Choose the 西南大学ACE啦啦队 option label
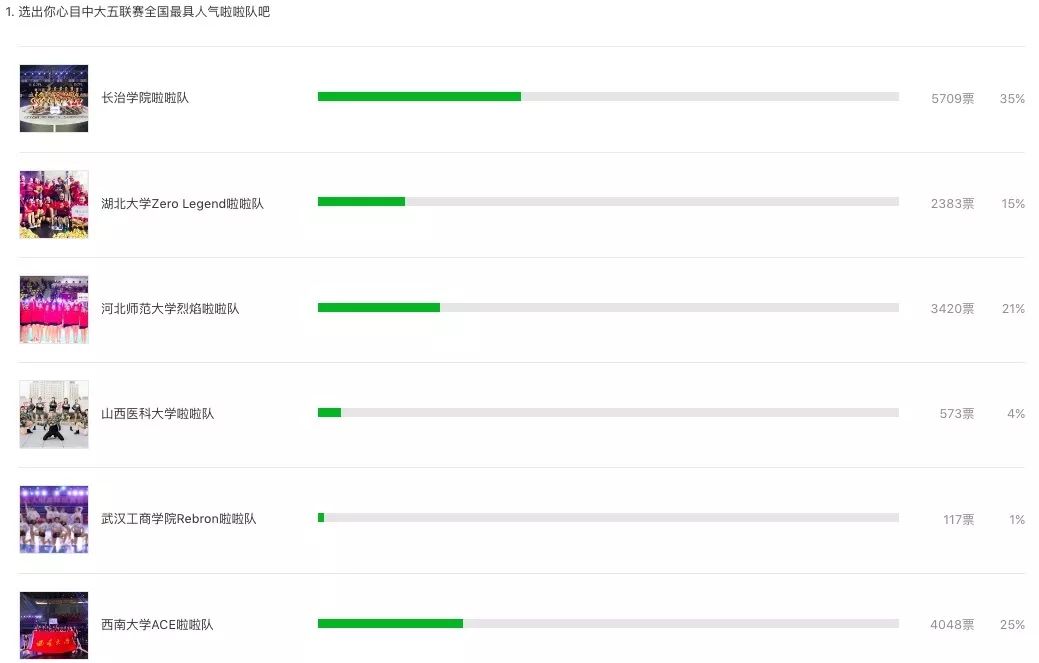 157,625
